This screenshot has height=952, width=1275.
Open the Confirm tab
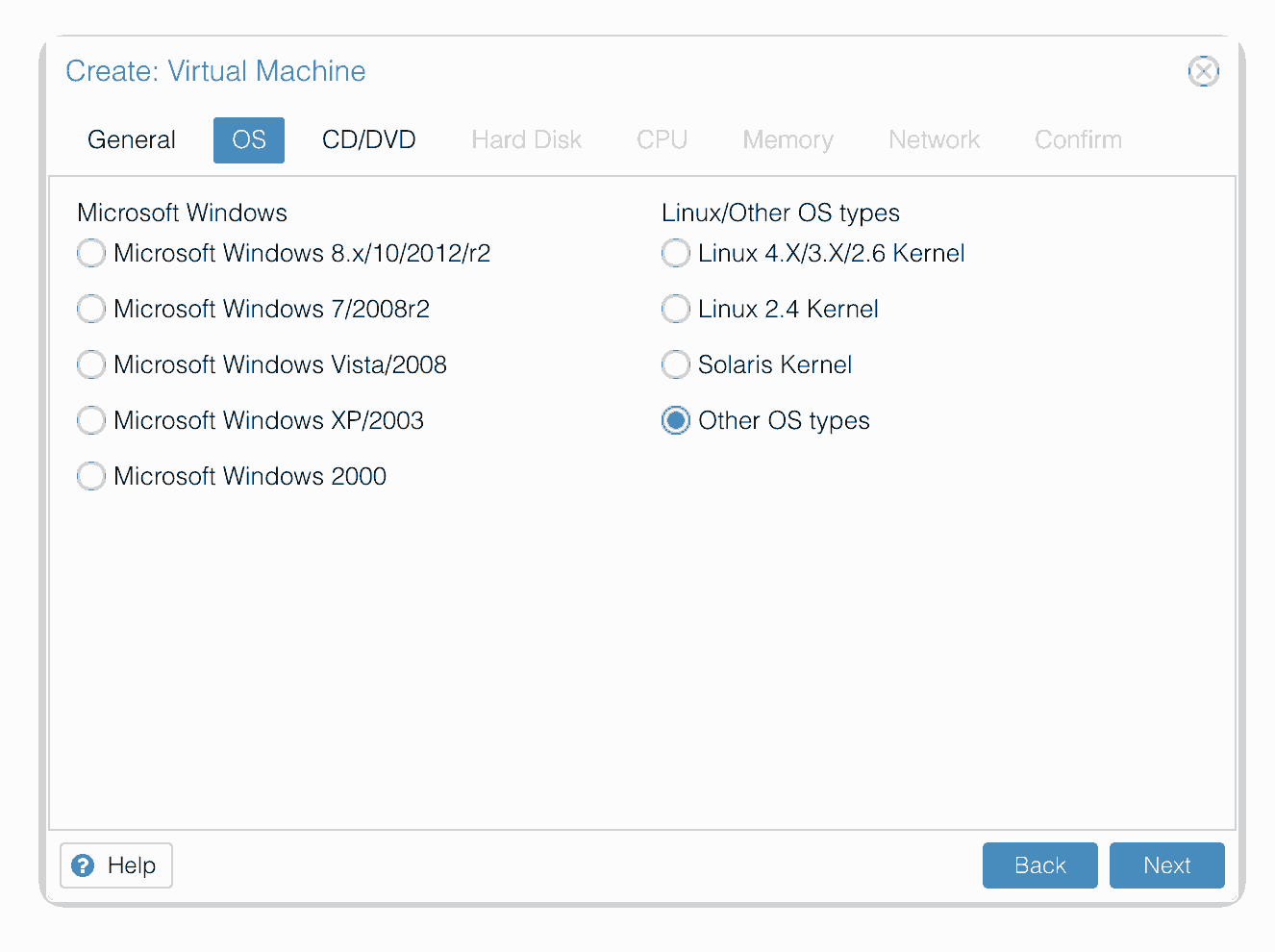(x=1079, y=140)
